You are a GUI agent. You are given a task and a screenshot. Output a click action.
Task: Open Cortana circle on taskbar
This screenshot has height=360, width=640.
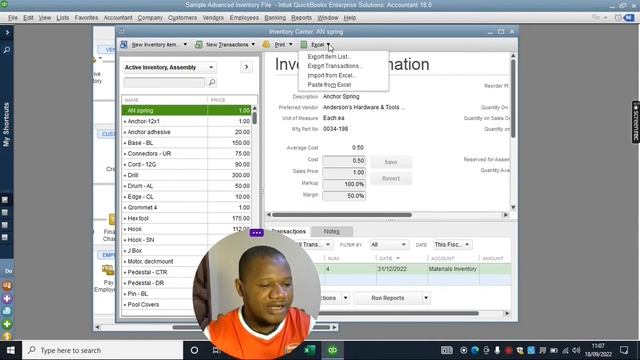194,350
